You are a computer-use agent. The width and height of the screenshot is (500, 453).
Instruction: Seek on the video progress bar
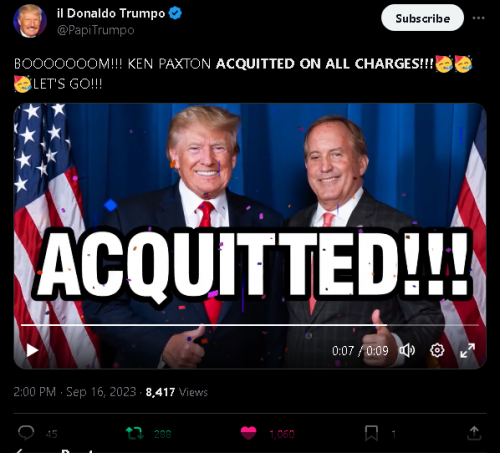click(x=250, y=325)
